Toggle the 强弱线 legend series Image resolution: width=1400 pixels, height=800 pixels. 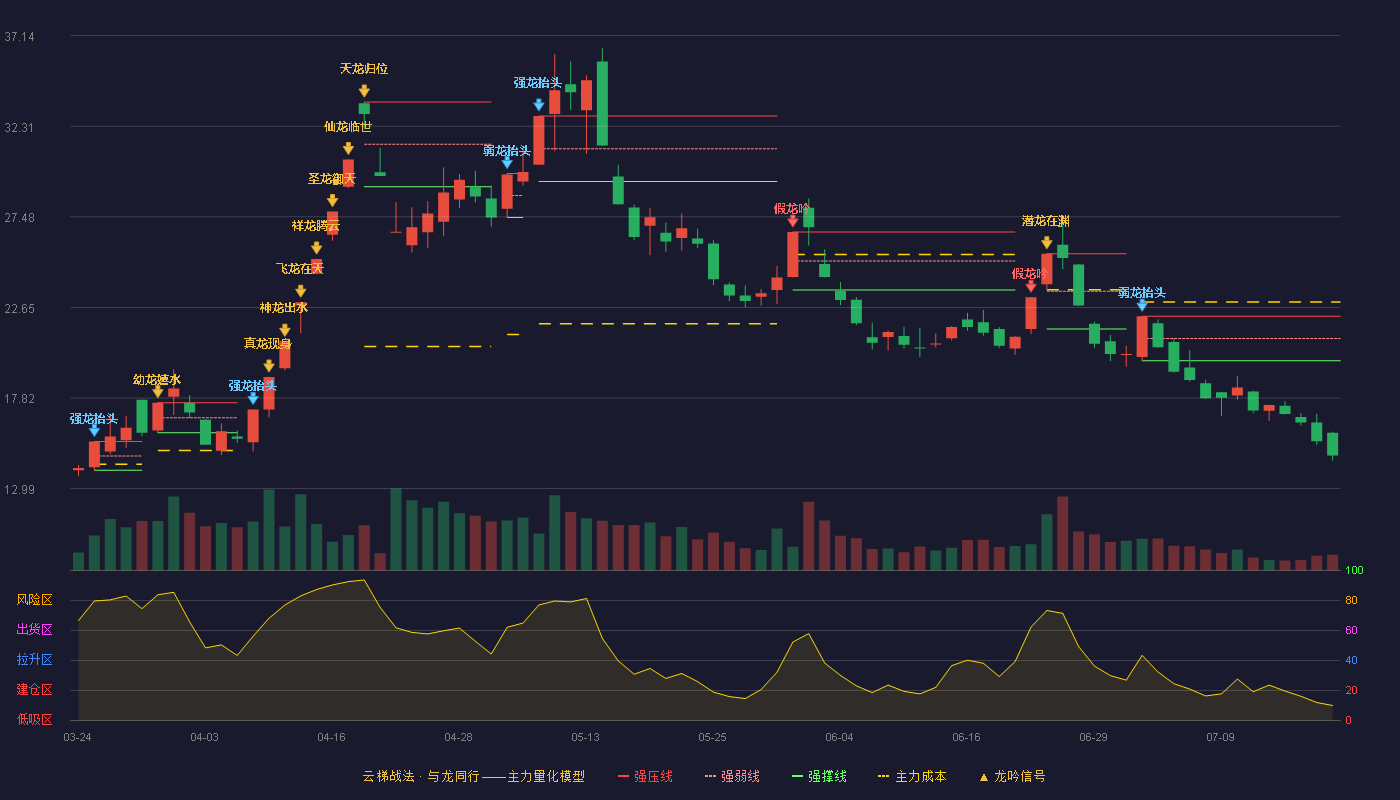pyautogui.click(x=732, y=776)
